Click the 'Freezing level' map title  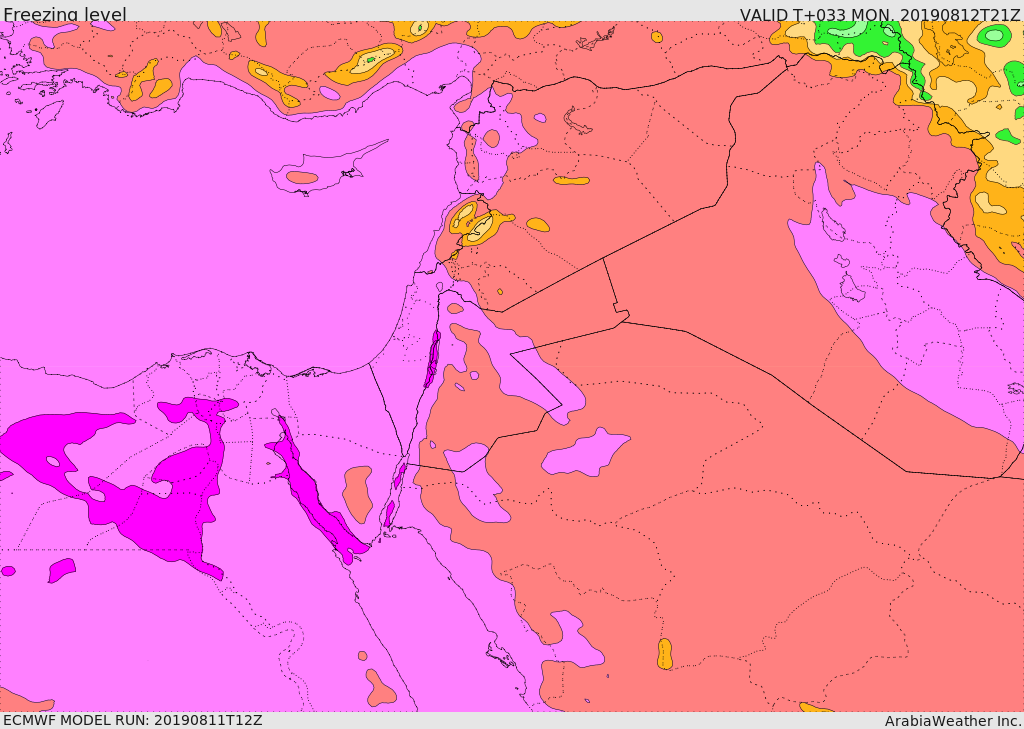pos(65,14)
